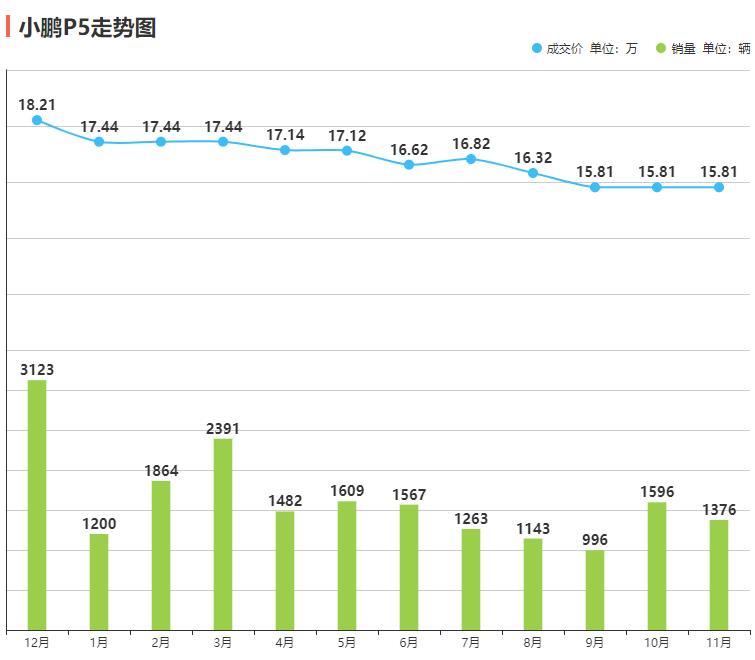Click the 18.21 price label
Viewport: 755px width, 660px height.
(37, 104)
